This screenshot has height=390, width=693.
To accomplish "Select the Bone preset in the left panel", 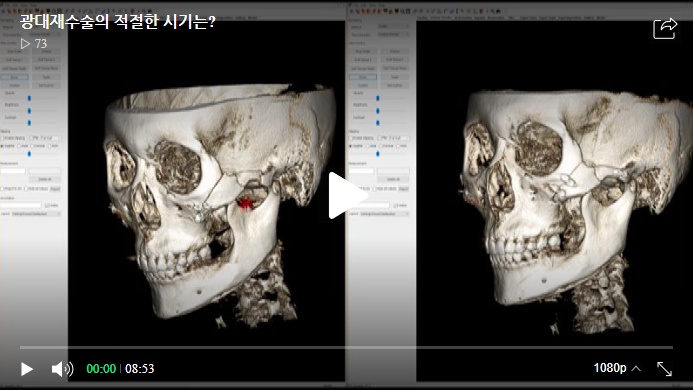I will pos(15,77).
